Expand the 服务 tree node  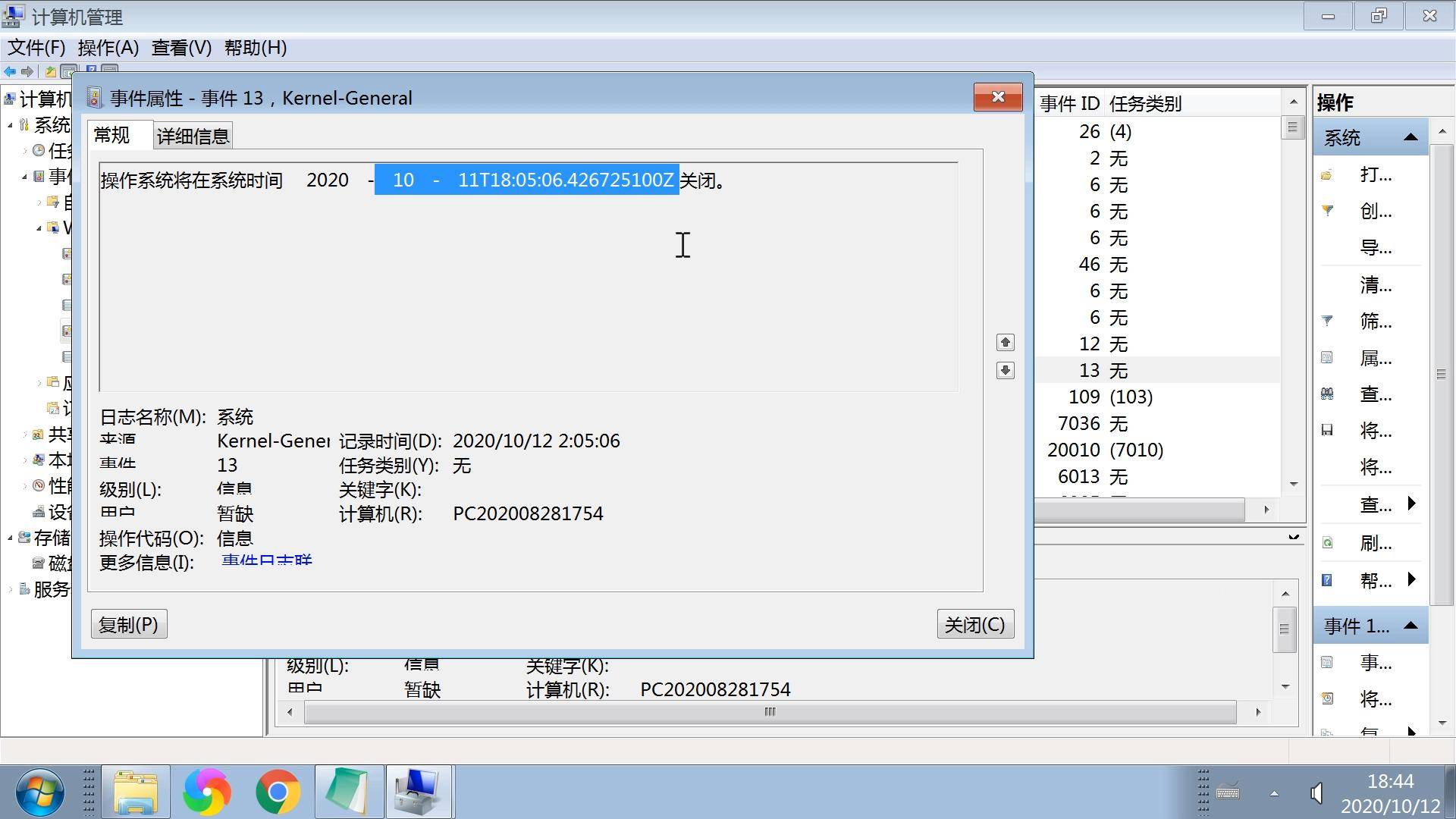11,589
